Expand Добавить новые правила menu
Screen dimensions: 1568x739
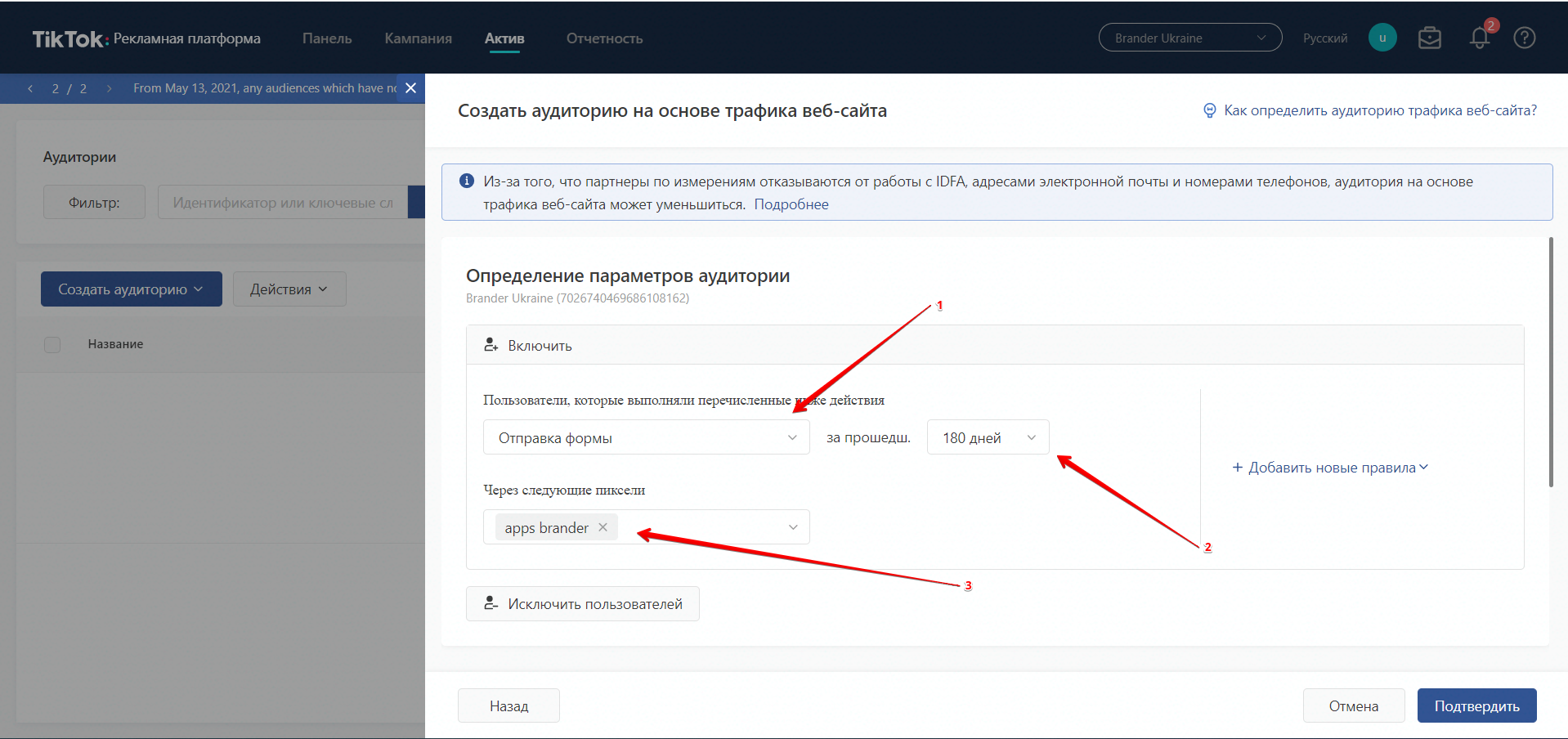(x=1330, y=468)
